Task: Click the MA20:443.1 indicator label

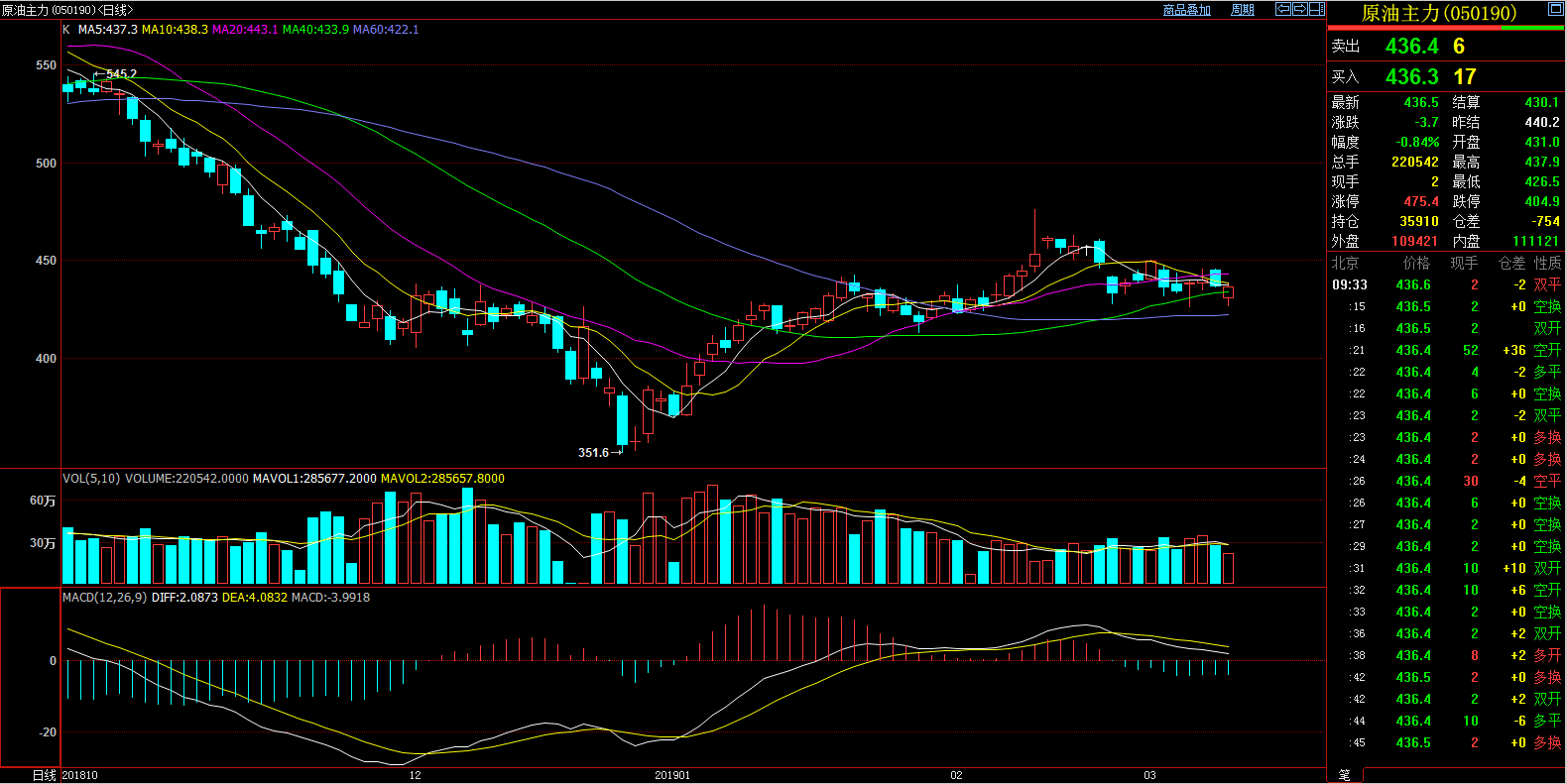Action: coord(245,30)
